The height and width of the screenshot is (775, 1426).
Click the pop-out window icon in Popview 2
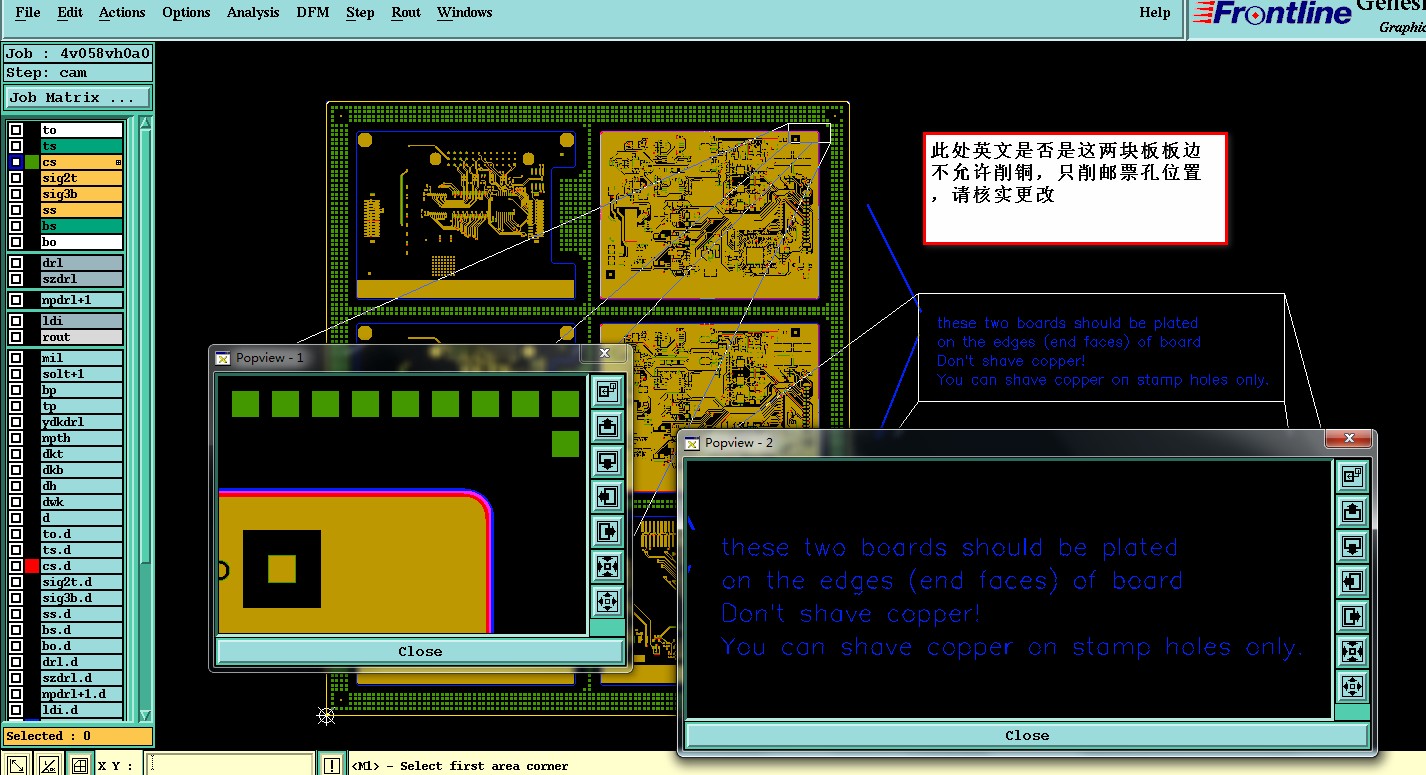1352,476
